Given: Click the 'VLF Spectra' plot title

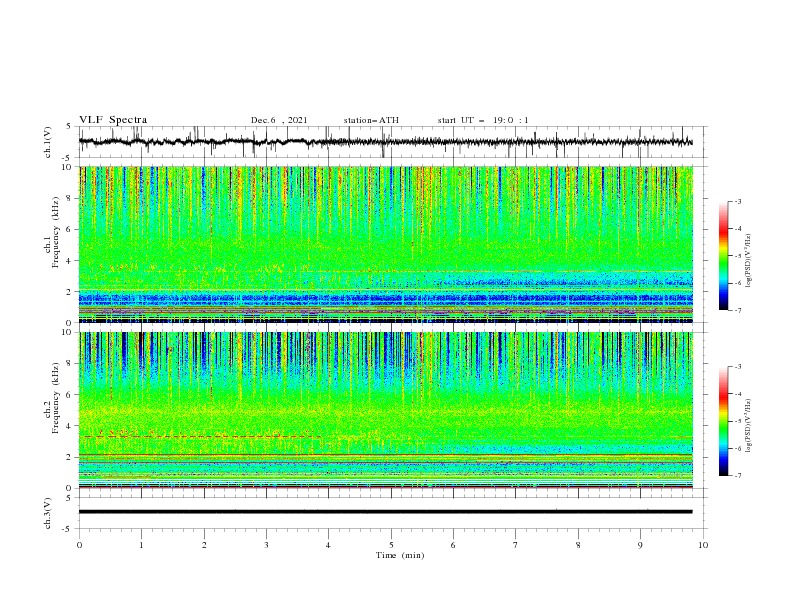Looking at the screenshot, I should click(113, 120).
